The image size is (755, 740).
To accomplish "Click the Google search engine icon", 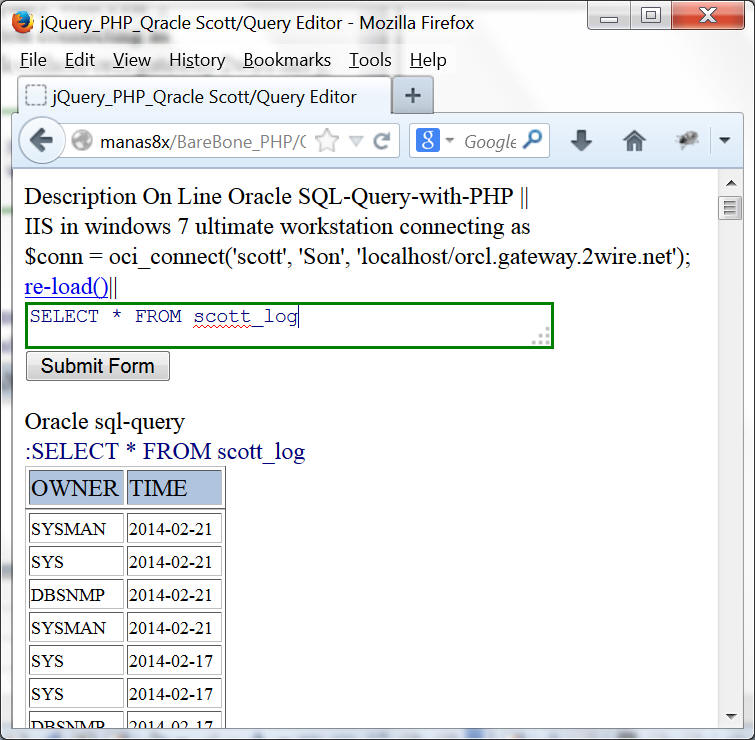I will (428, 141).
